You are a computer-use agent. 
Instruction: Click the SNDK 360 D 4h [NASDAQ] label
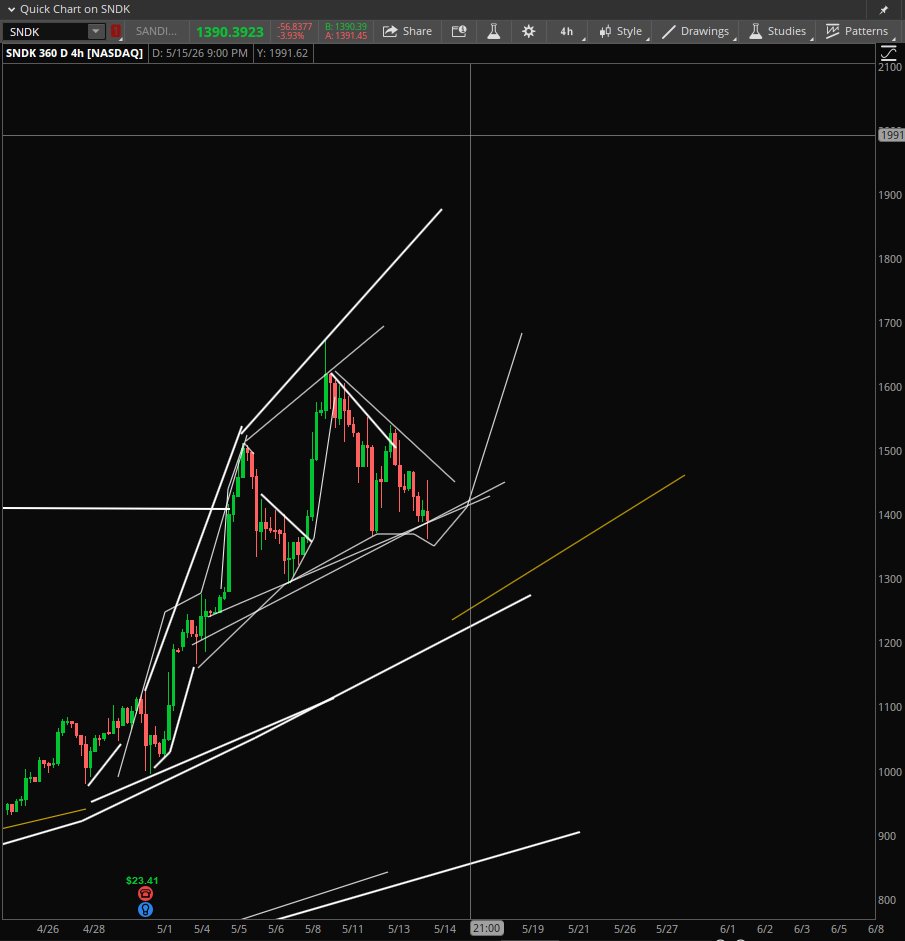[74, 53]
